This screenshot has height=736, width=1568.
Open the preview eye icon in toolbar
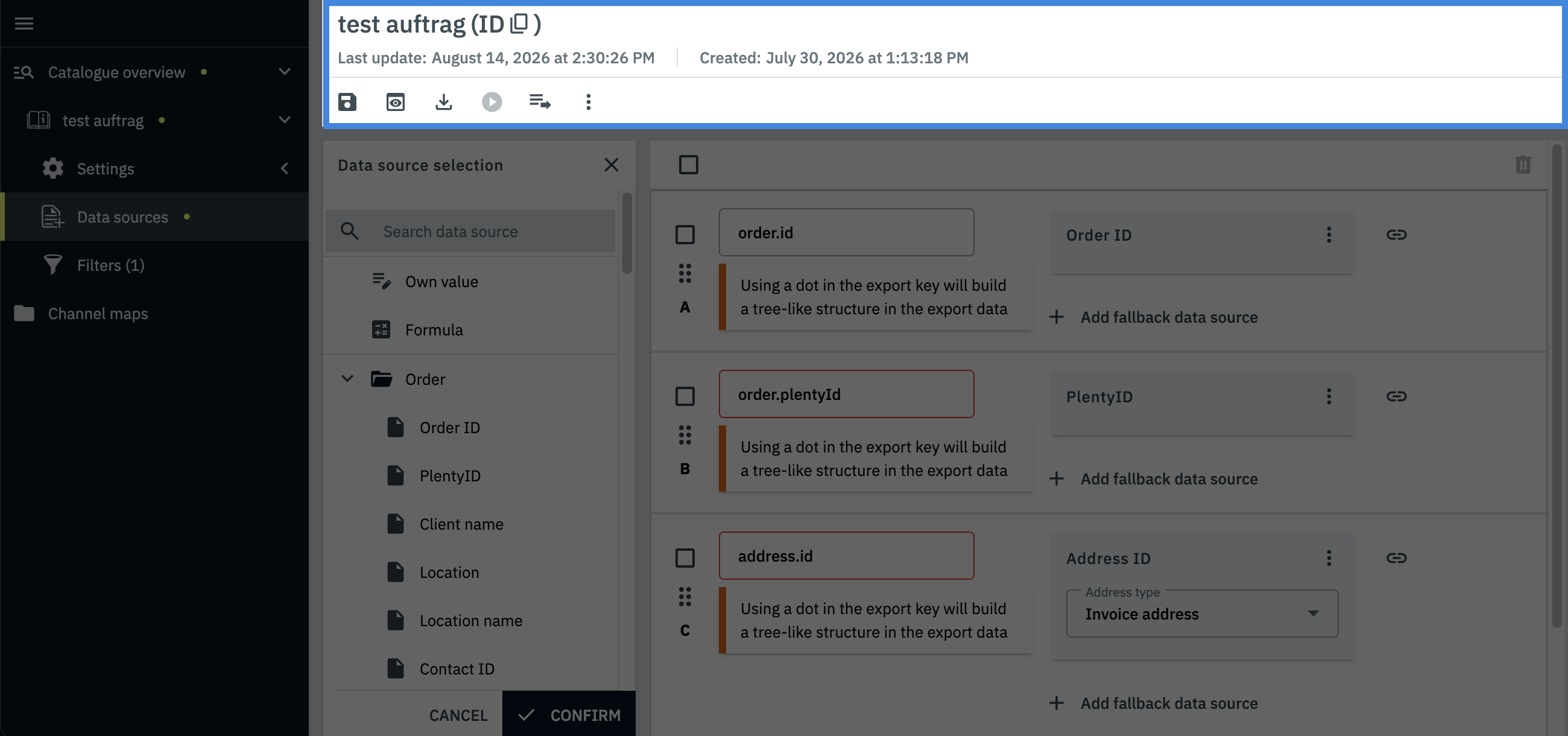pyautogui.click(x=395, y=102)
